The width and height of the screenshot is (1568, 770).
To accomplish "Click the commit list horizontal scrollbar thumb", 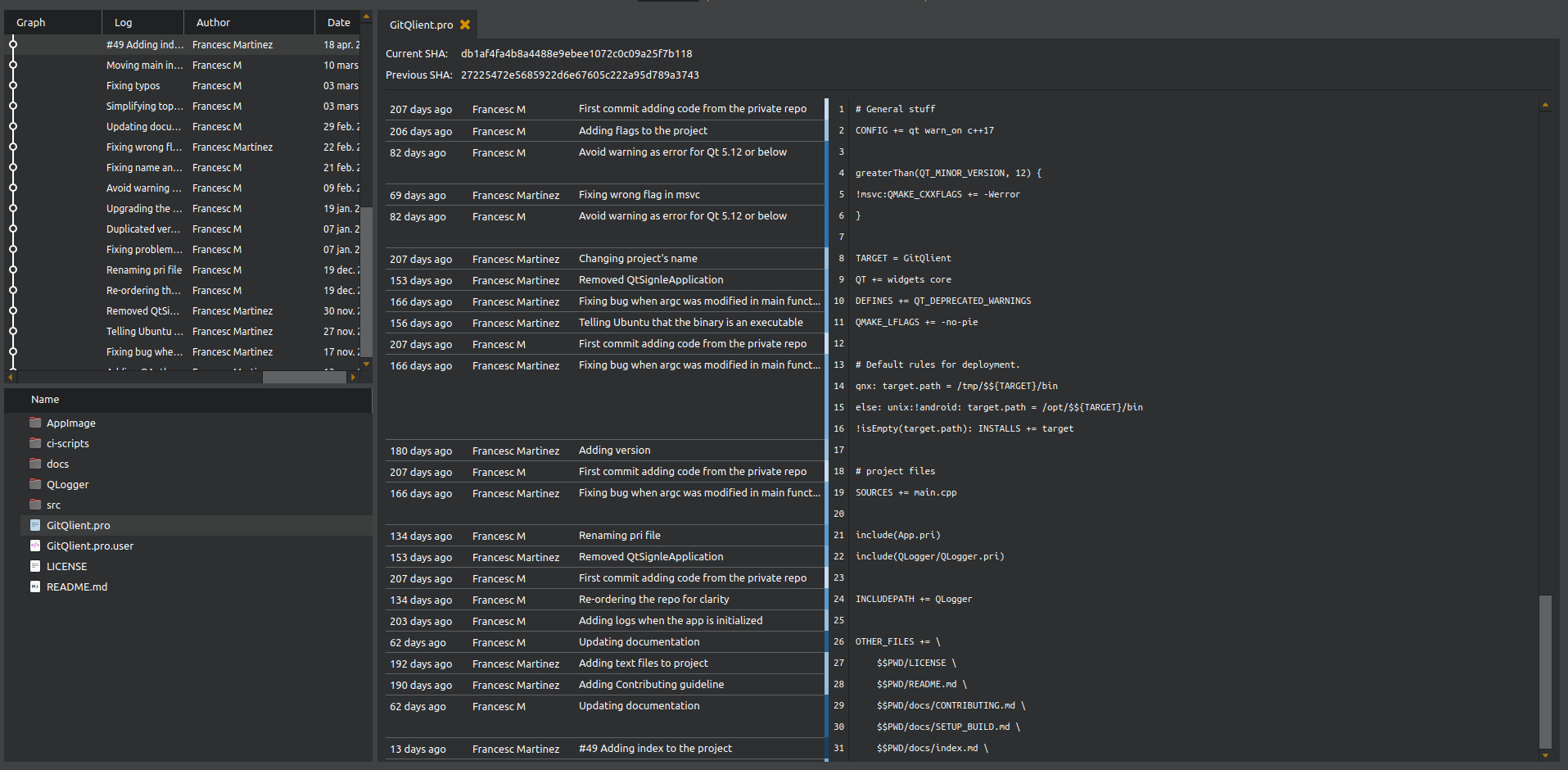I will pos(304,377).
